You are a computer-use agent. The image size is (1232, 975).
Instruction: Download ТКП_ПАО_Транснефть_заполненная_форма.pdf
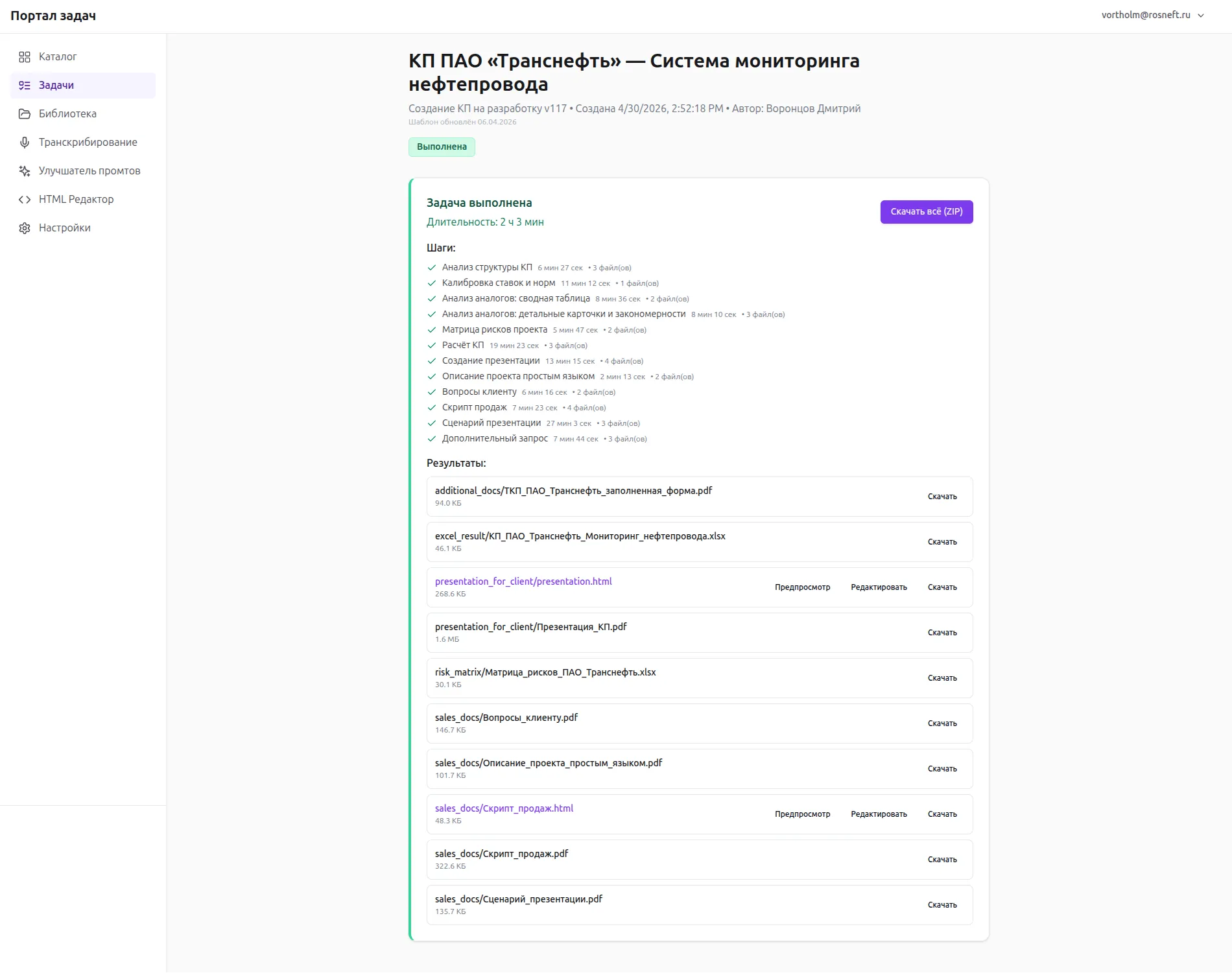click(942, 497)
